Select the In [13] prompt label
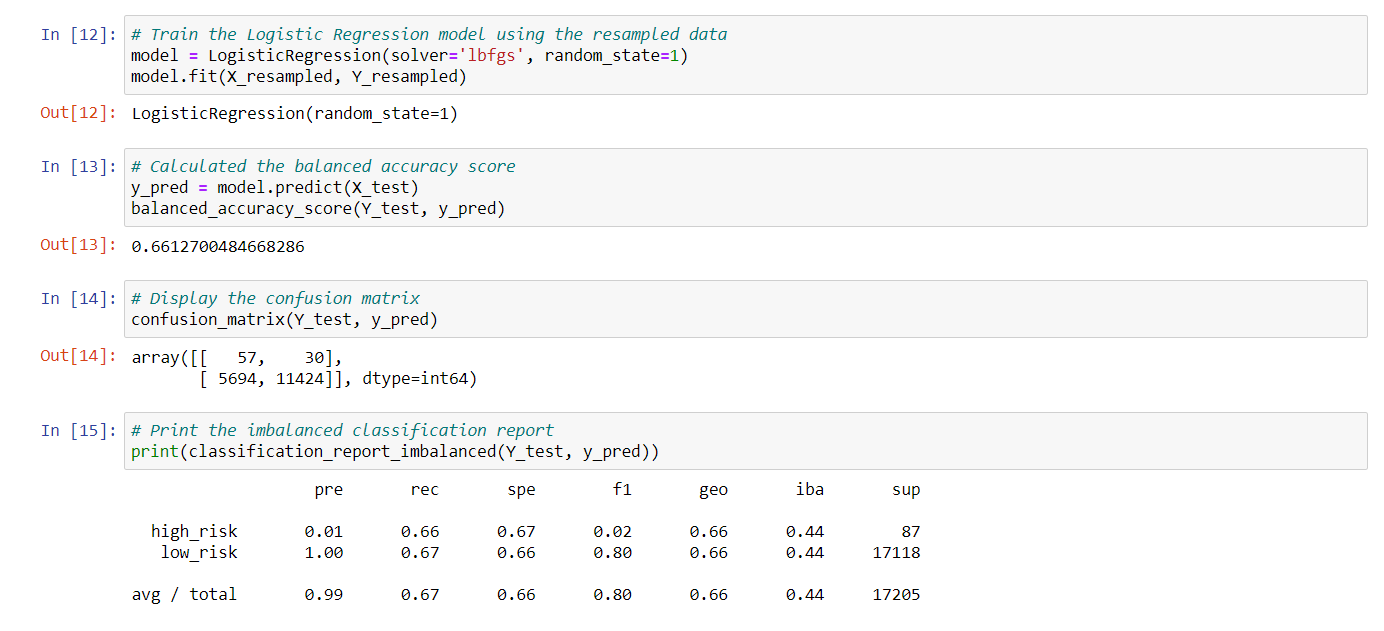 [78, 166]
